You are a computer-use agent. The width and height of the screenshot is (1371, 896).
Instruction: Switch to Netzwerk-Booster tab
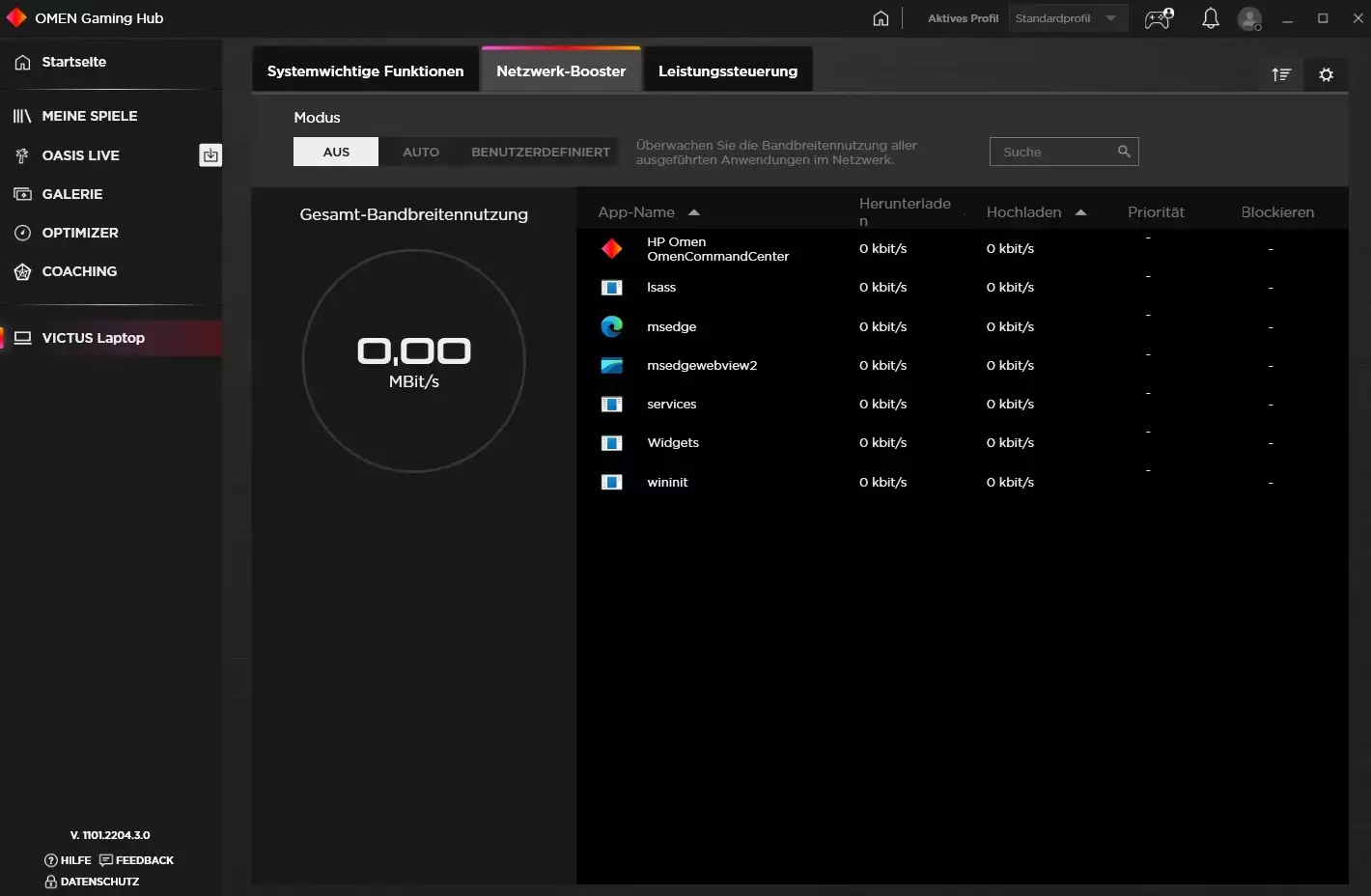(x=561, y=70)
